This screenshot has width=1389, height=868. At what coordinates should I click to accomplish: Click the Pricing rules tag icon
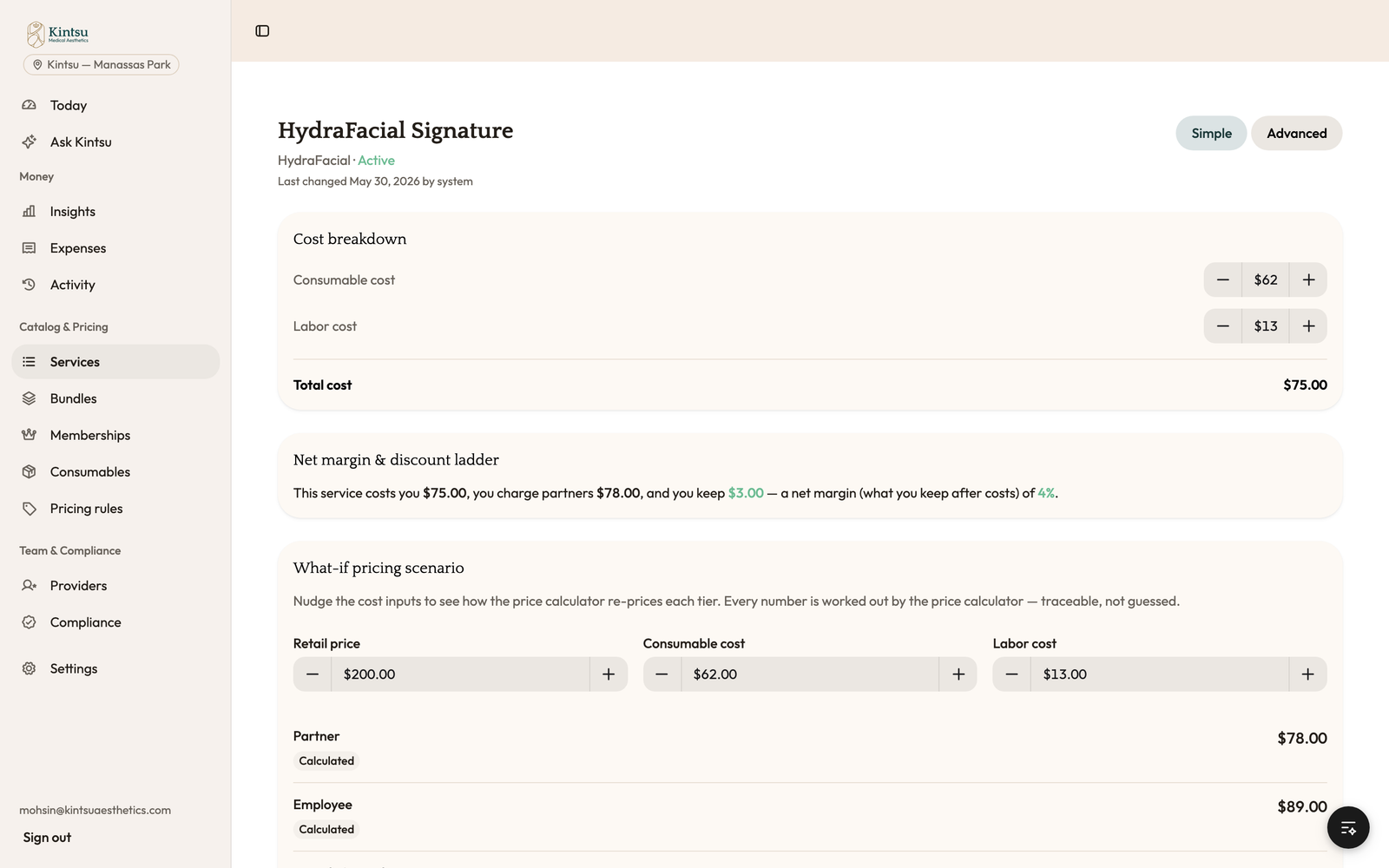30,509
